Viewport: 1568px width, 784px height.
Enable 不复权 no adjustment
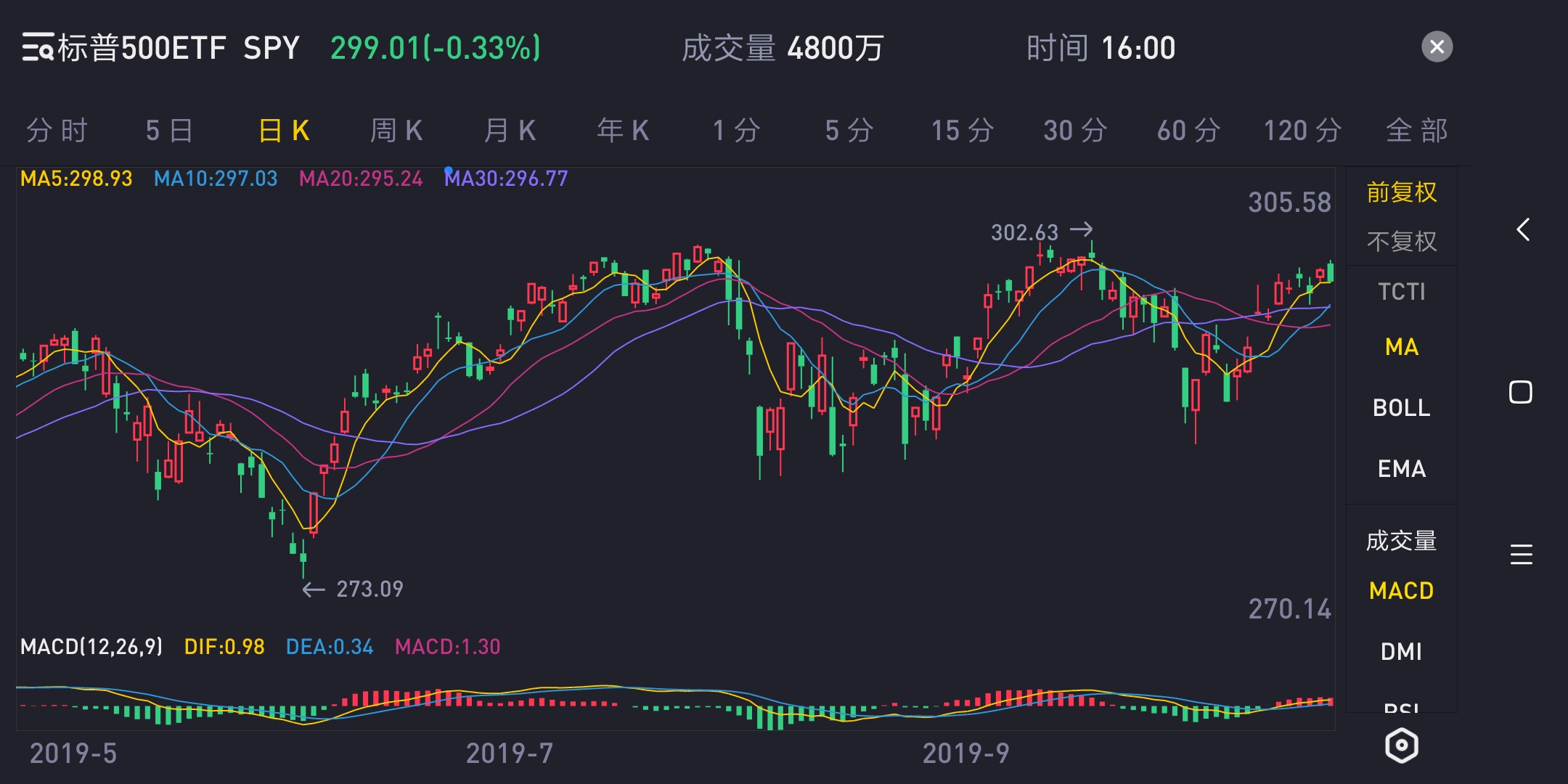pos(1401,241)
